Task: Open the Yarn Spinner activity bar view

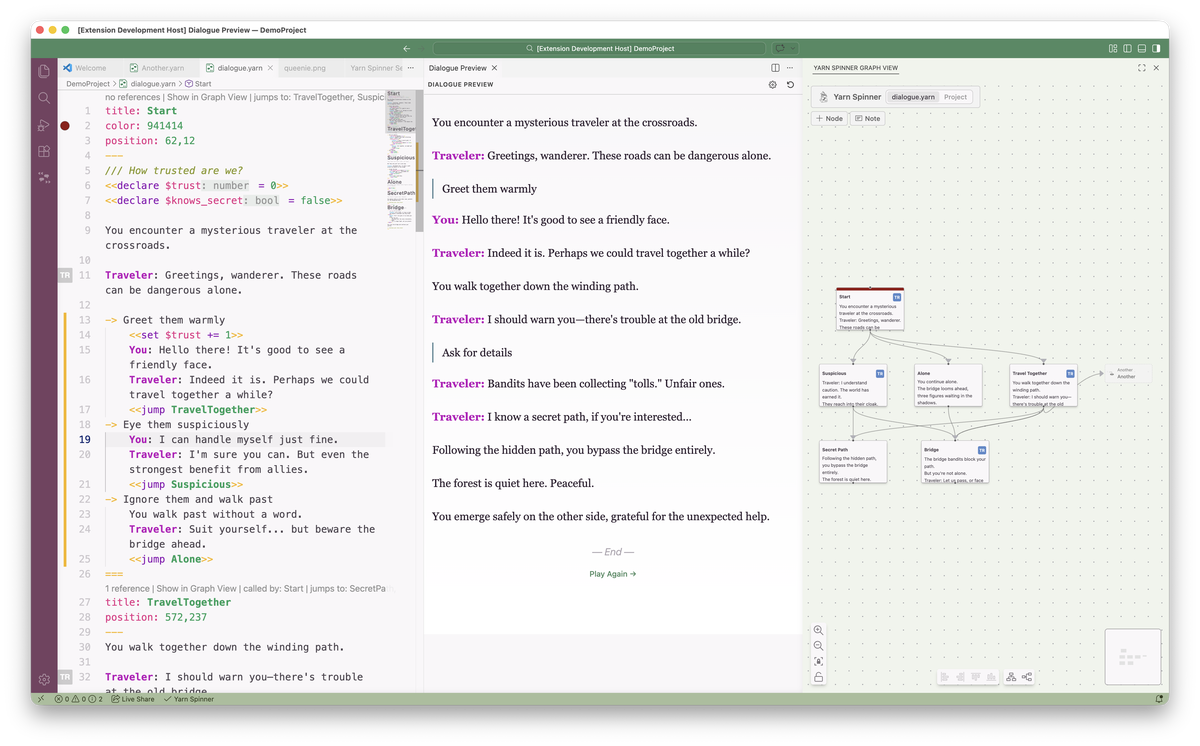Action: point(44,177)
